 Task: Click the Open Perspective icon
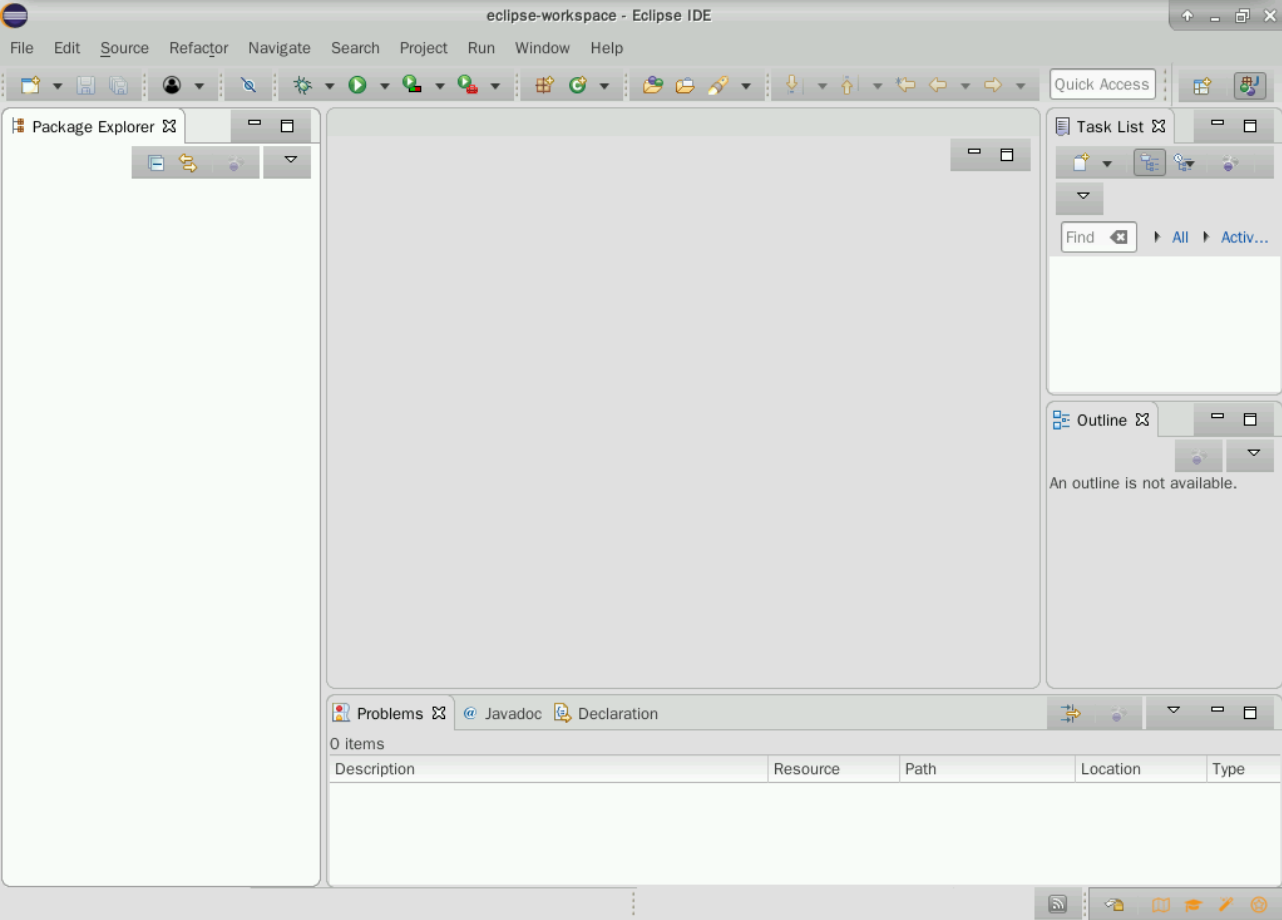pyautogui.click(x=1202, y=86)
